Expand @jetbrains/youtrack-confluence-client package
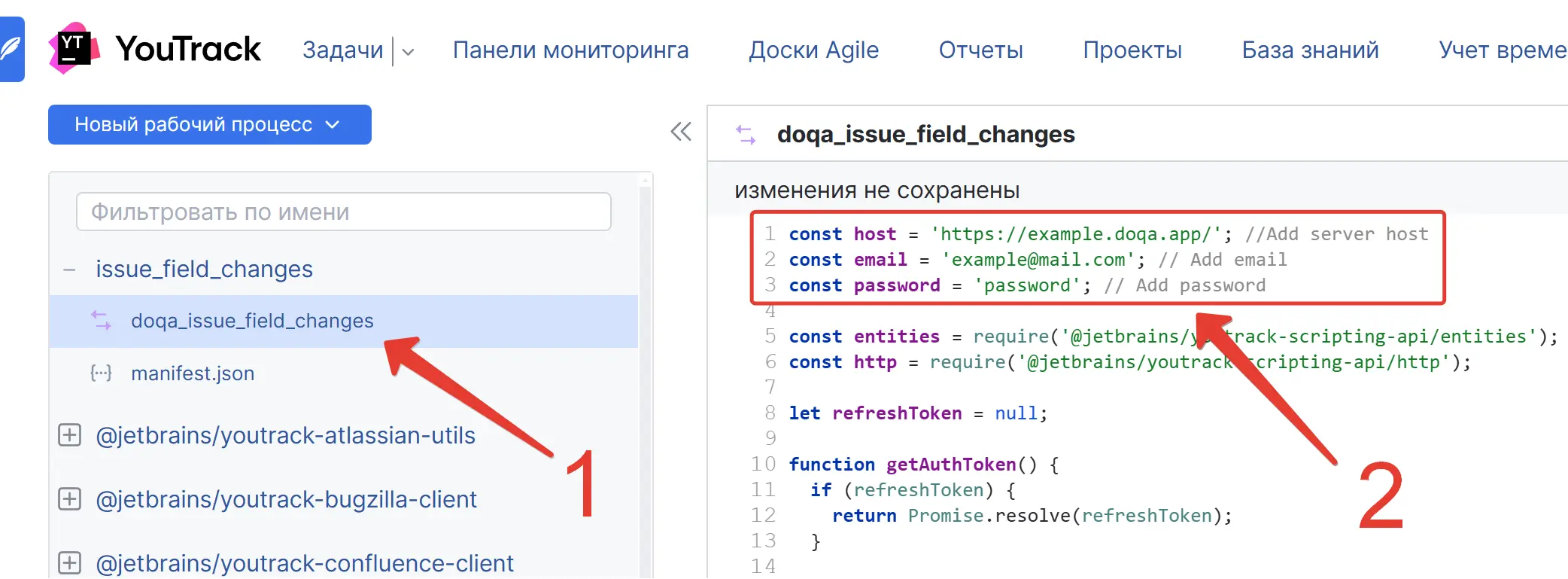1568x579 pixels. tap(70, 562)
